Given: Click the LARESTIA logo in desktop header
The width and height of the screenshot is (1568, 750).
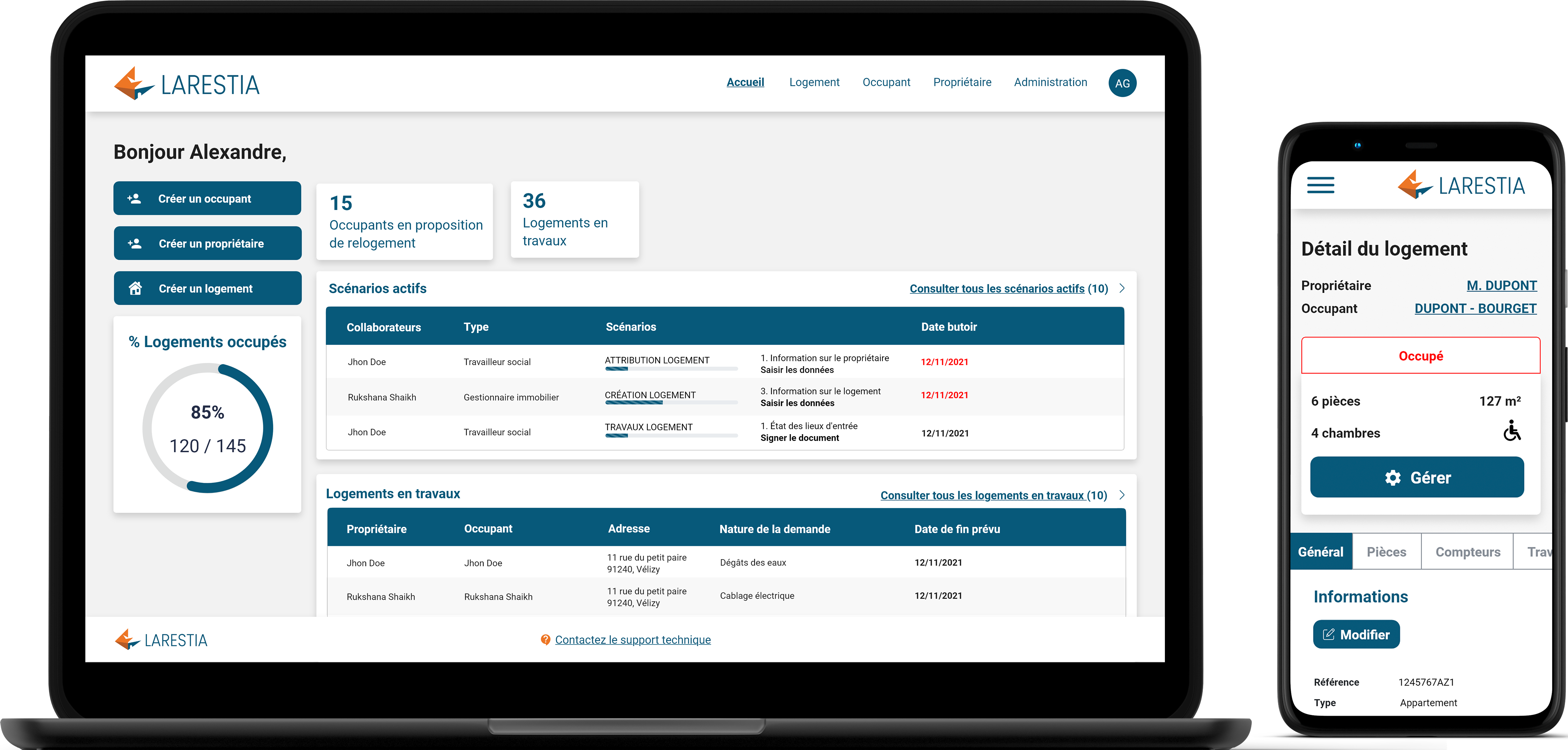Looking at the screenshot, I should 187,84.
